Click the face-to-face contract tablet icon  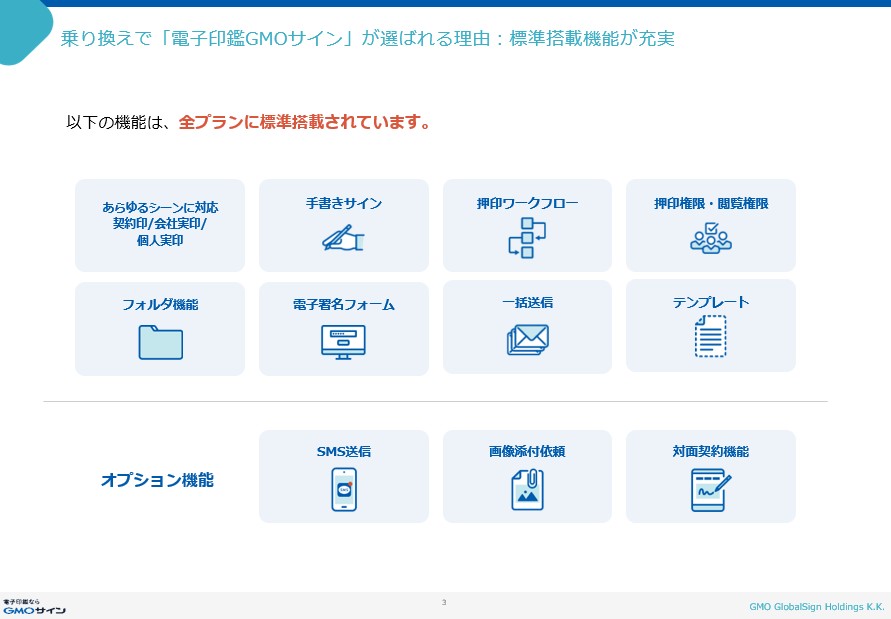tap(710, 490)
